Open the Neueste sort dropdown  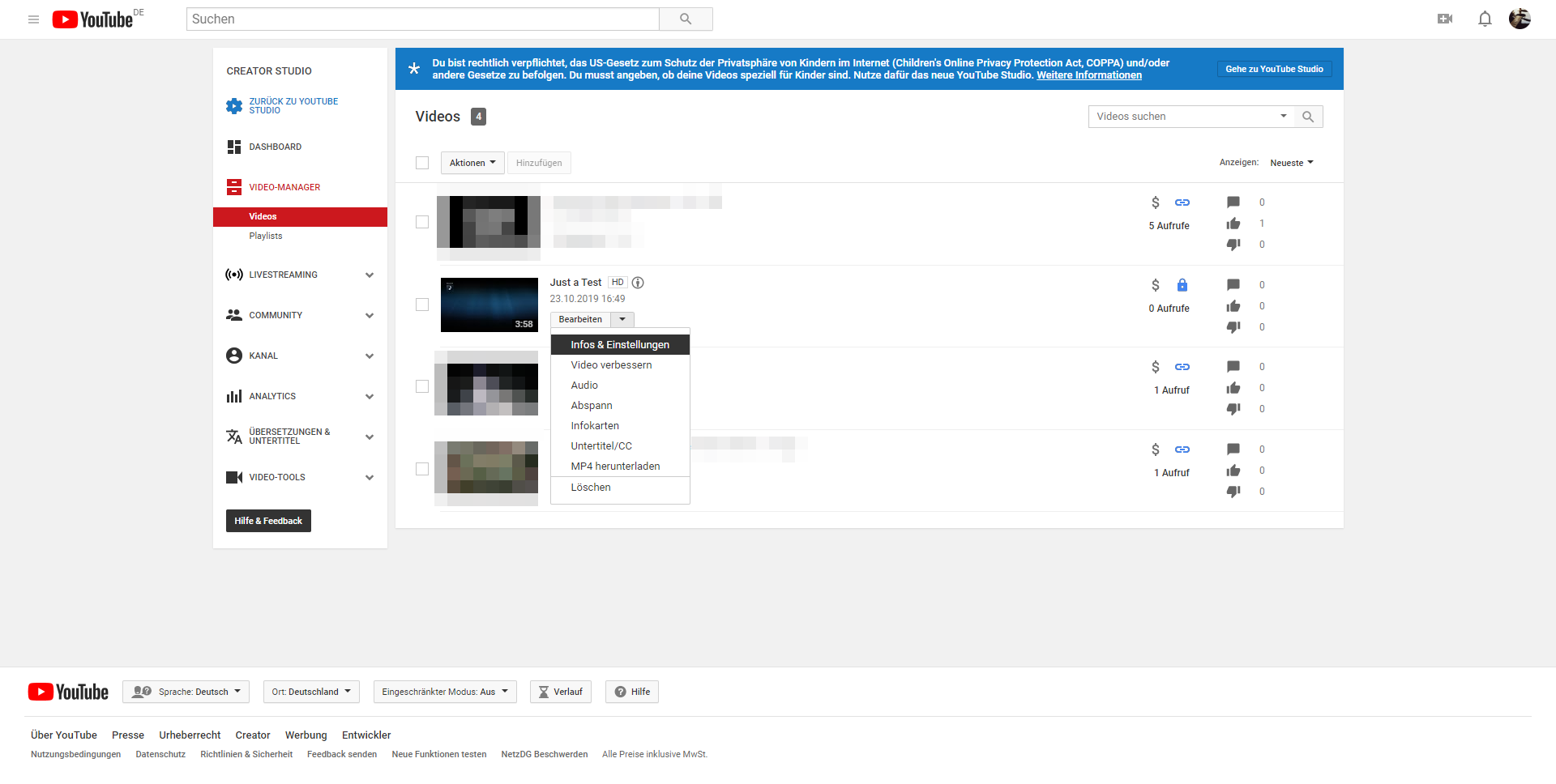[x=1291, y=163]
